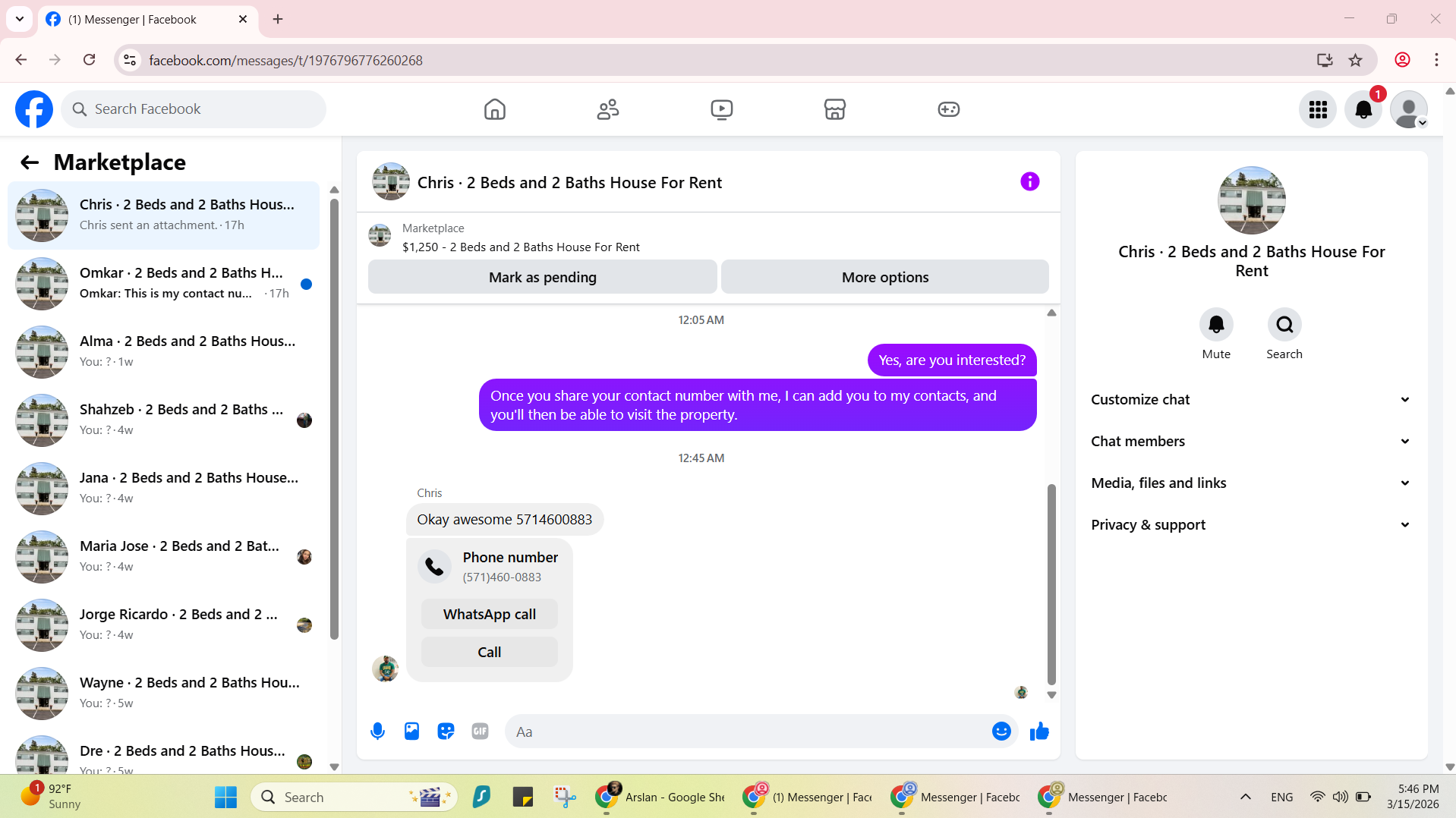Open the Alma conversation
The height and width of the screenshot is (818, 1456).
click(x=163, y=352)
